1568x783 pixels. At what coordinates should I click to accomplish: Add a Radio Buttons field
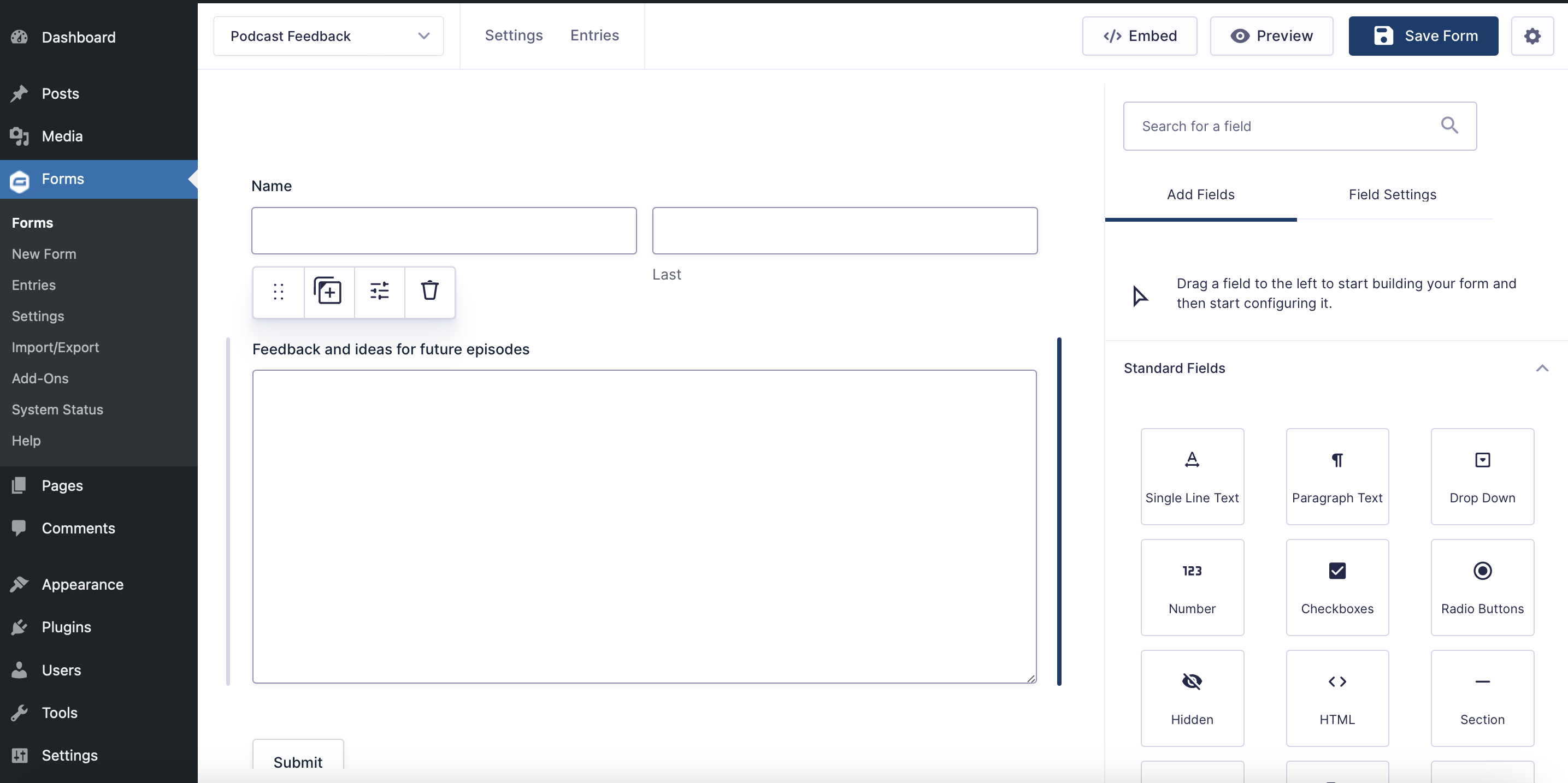1482,587
